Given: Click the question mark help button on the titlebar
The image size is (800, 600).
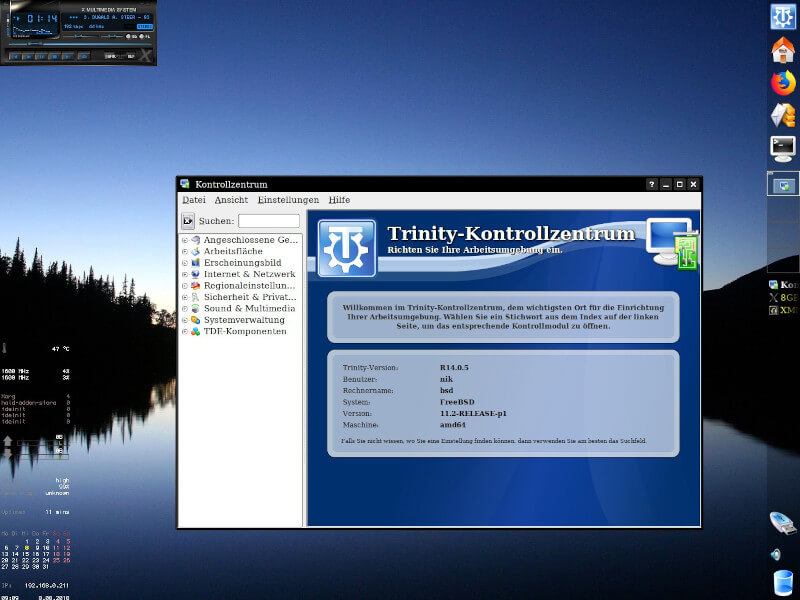Looking at the screenshot, I should point(652,184).
